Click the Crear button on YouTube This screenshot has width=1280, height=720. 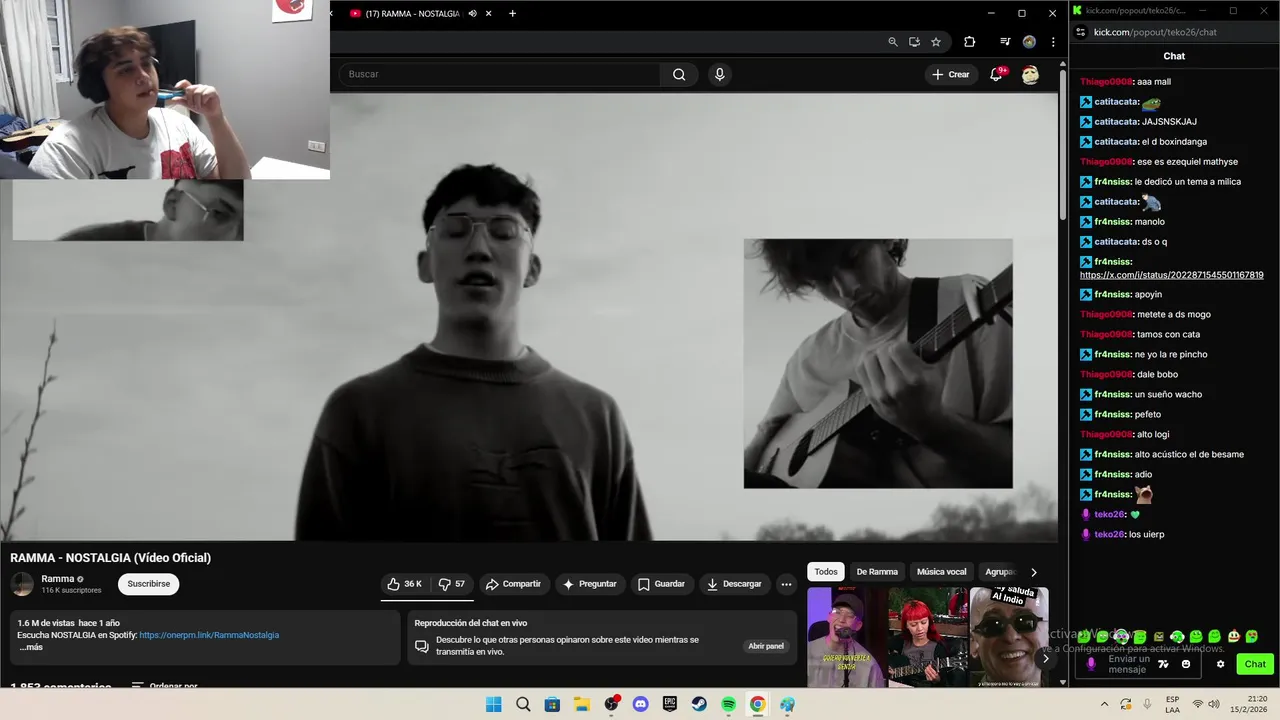(950, 74)
